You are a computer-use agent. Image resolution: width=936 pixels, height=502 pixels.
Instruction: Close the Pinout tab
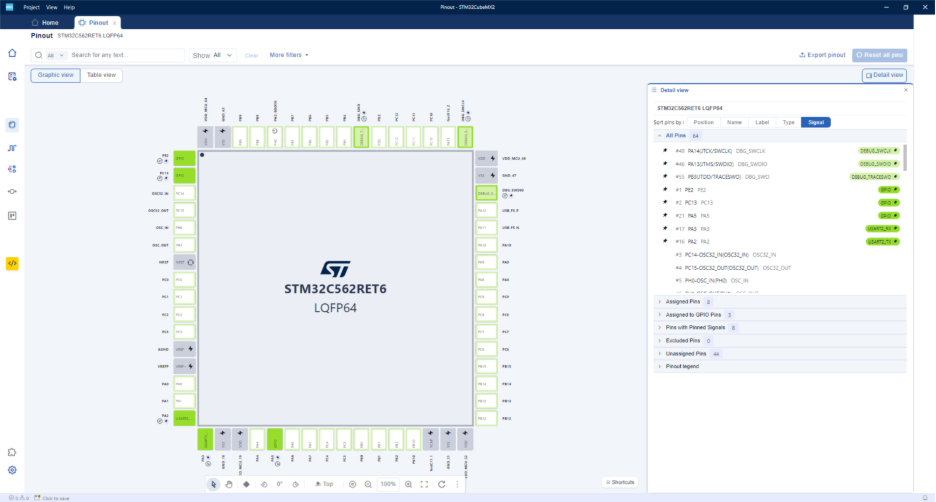[x=114, y=23]
